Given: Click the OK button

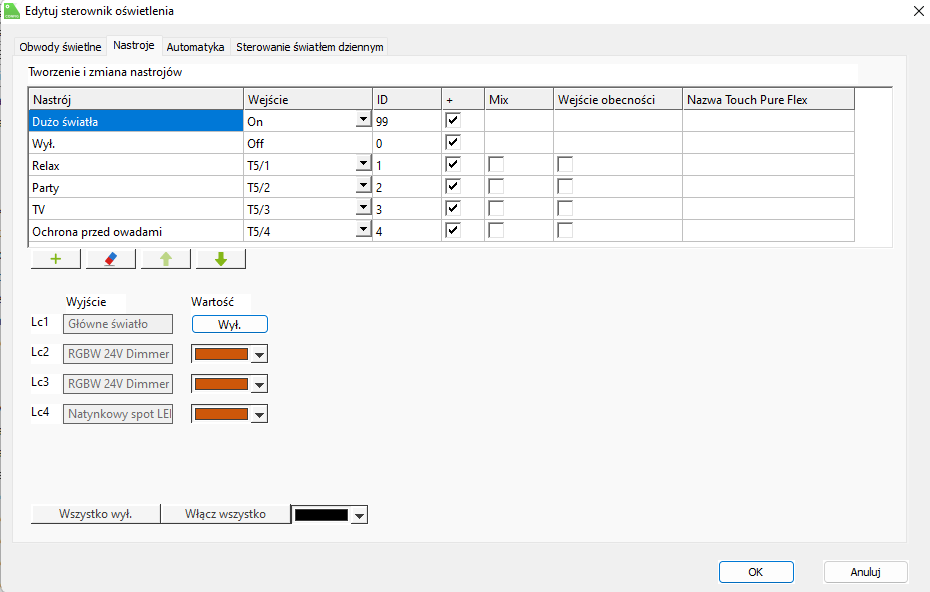Looking at the screenshot, I should coord(755,572).
